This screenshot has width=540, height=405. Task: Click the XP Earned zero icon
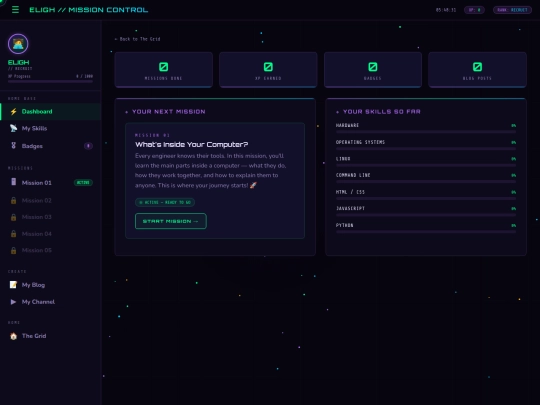[268, 67]
